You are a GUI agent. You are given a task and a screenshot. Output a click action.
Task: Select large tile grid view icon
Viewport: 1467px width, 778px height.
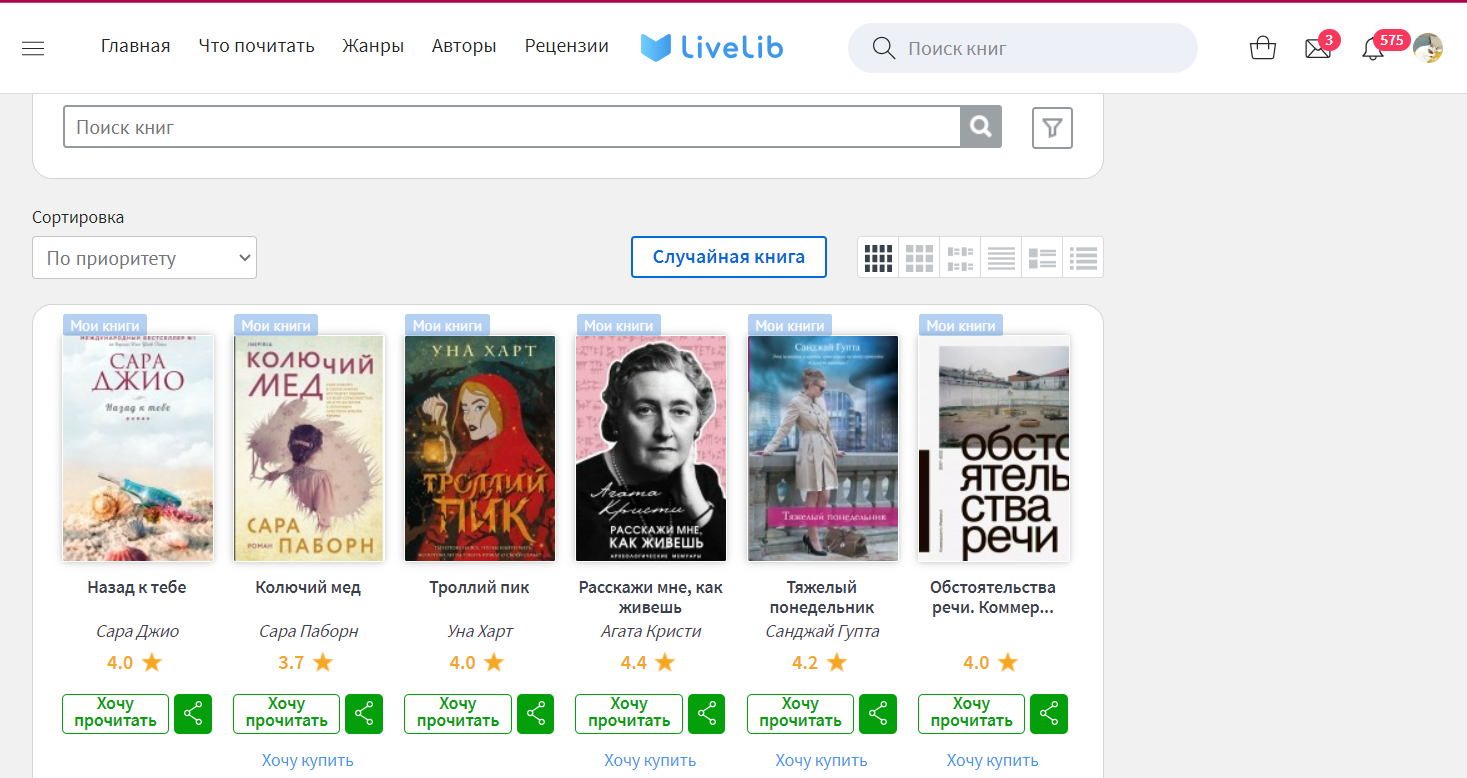tap(919, 258)
